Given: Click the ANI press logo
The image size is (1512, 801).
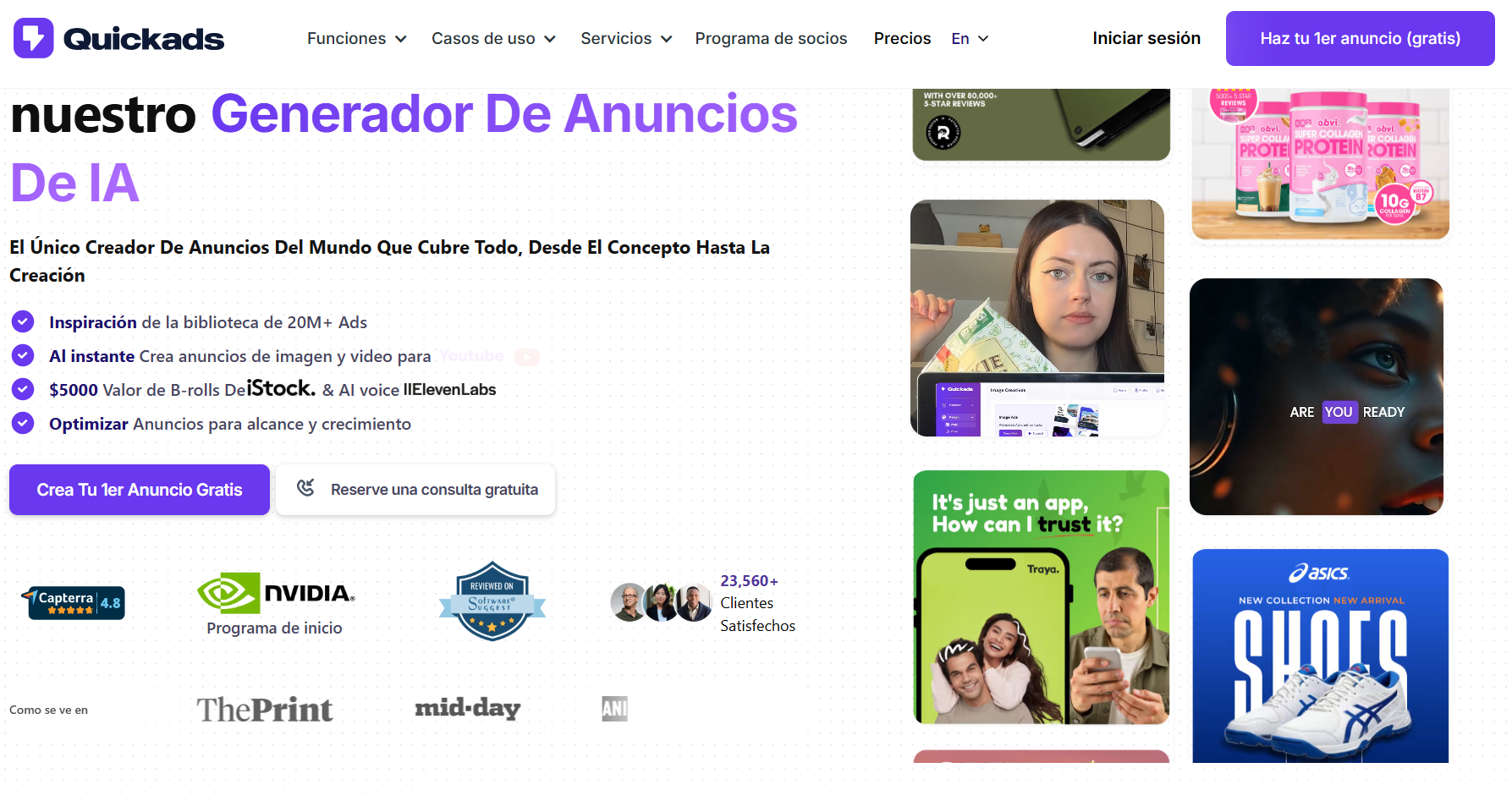Looking at the screenshot, I should point(615,709).
